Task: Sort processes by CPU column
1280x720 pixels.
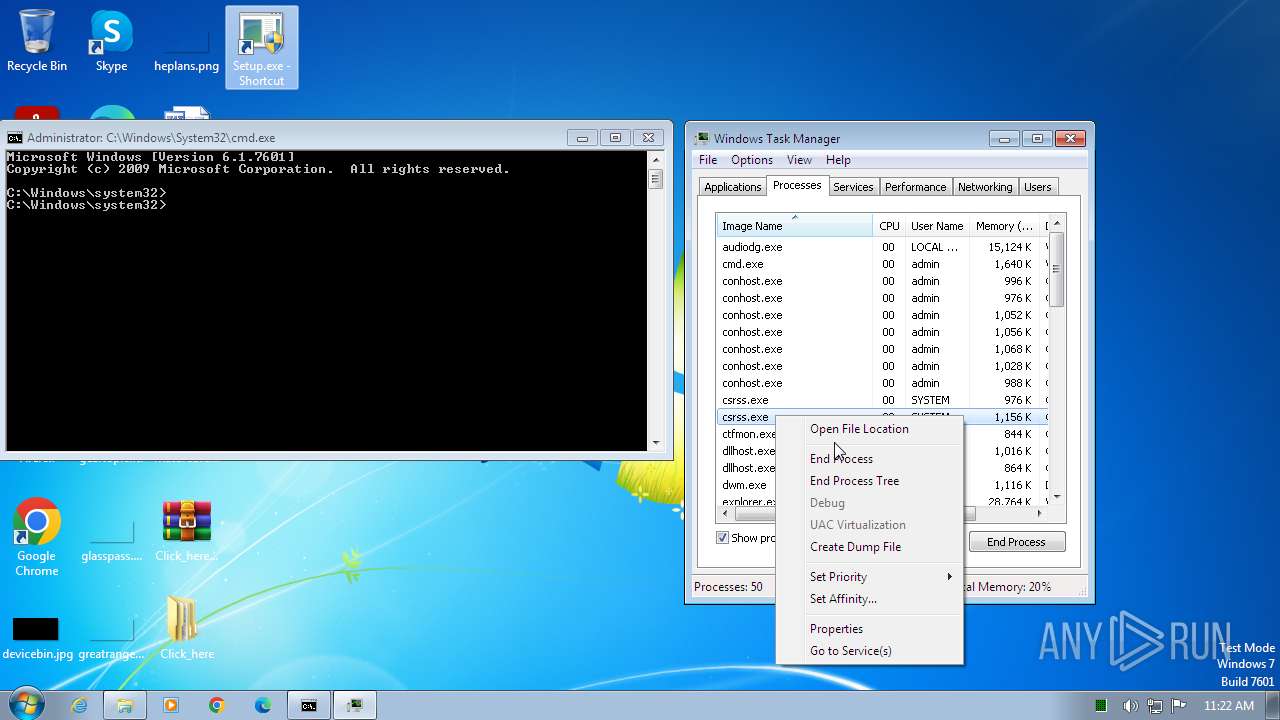Action: (x=888, y=226)
